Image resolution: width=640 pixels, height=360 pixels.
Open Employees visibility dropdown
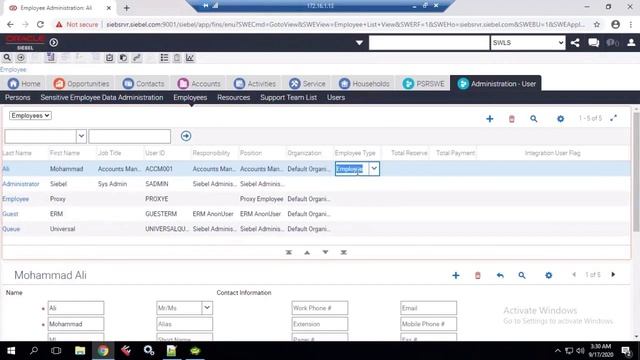30,116
